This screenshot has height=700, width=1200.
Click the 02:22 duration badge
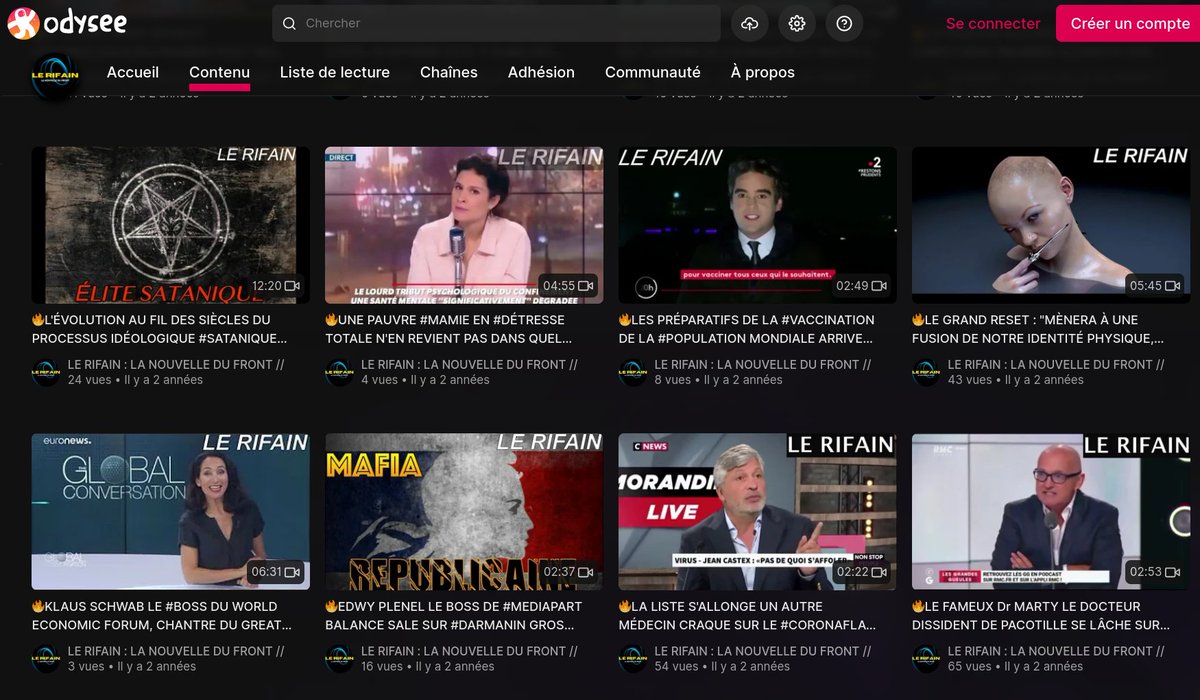pyautogui.click(x=862, y=572)
